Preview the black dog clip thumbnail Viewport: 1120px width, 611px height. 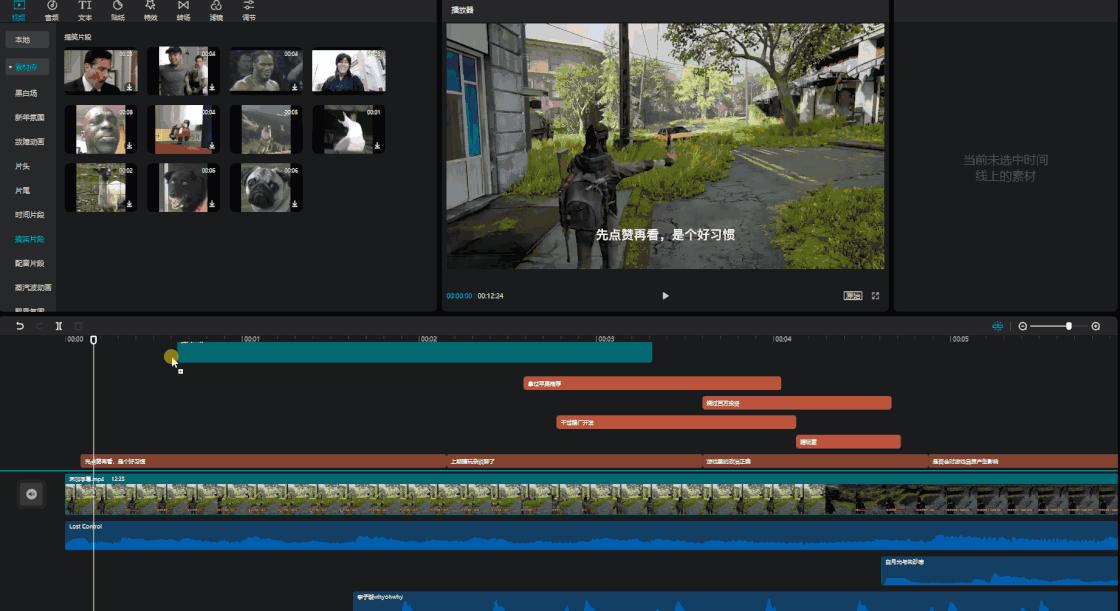click(183, 188)
